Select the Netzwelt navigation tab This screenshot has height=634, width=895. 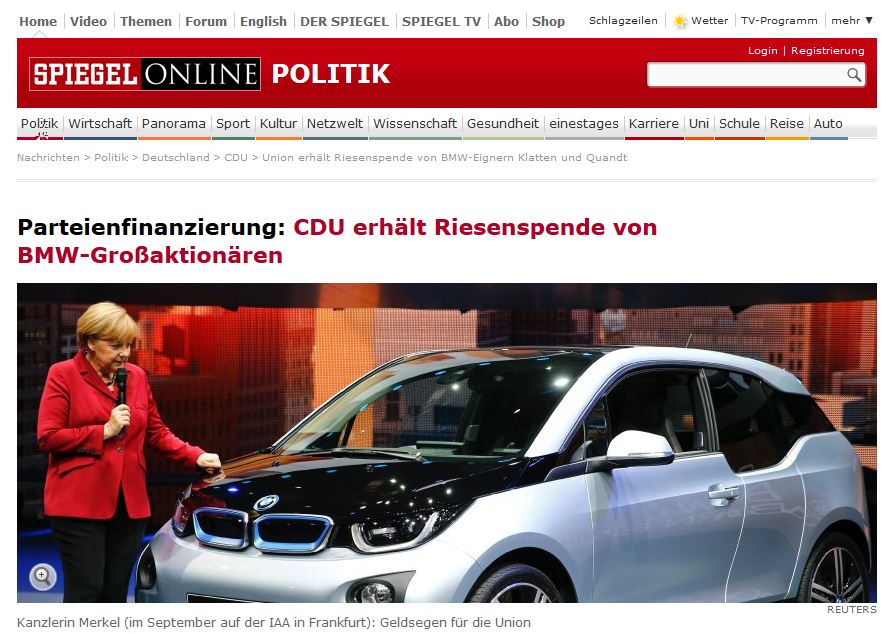pos(334,123)
